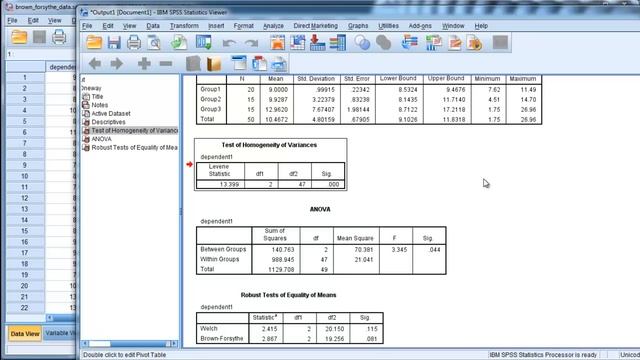Select Oneway node in outline tree
Viewport: 640px width, 360px height.
(x=91, y=88)
